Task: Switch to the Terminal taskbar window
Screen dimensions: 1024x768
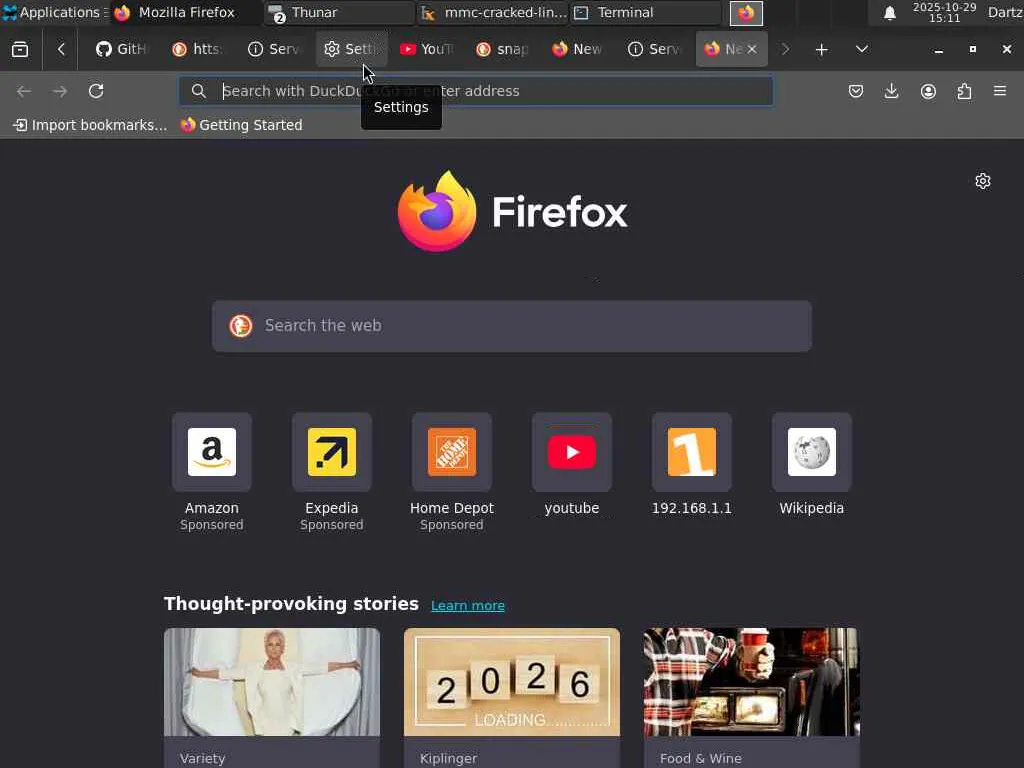Action: coord(646,12)
